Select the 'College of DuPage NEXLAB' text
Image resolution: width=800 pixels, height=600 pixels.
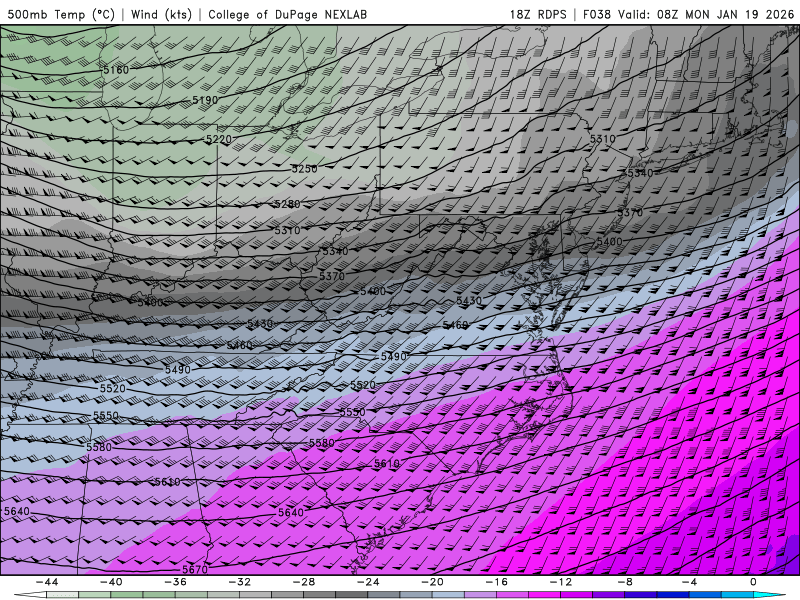click(287, 15)
